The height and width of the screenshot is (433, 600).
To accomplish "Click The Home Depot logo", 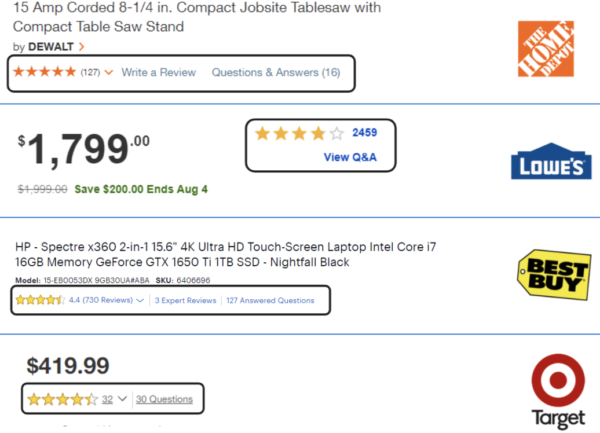I will [546, 49].
